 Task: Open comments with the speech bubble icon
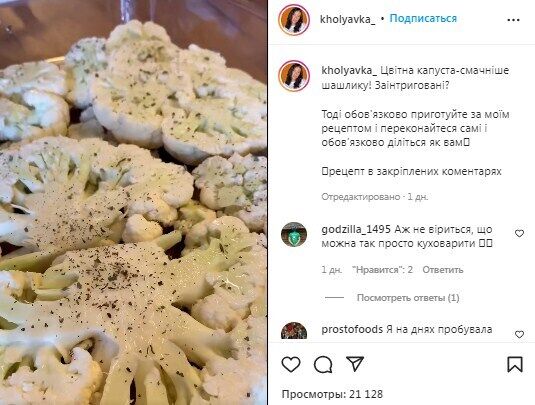pyautogui.click(x=323, y=364)
